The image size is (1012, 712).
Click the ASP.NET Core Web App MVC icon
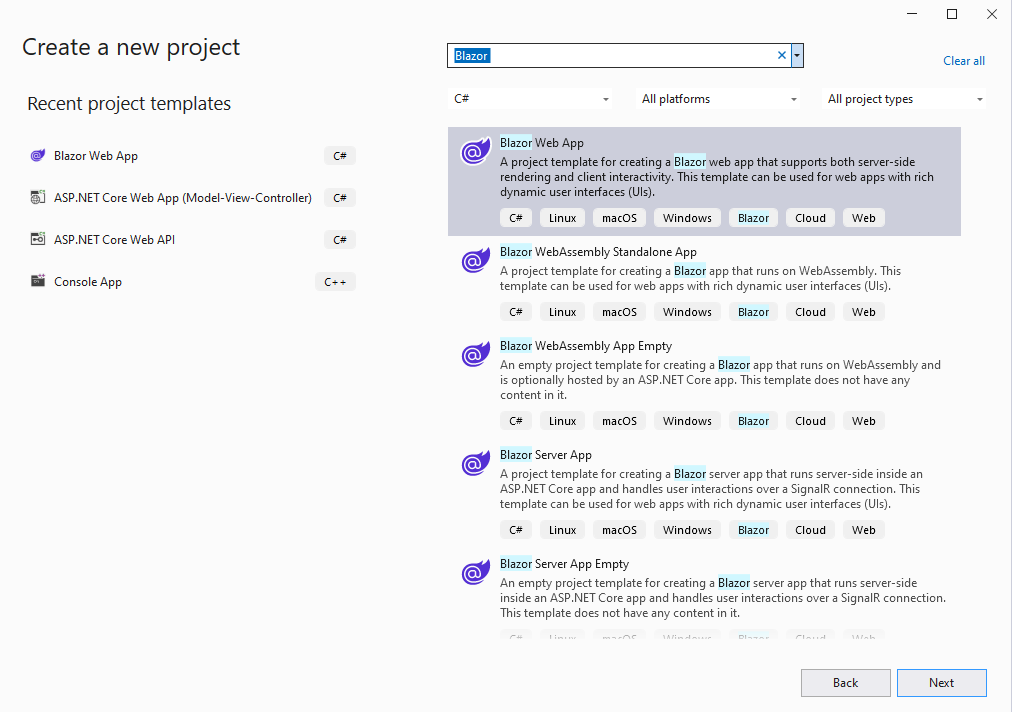38,198
